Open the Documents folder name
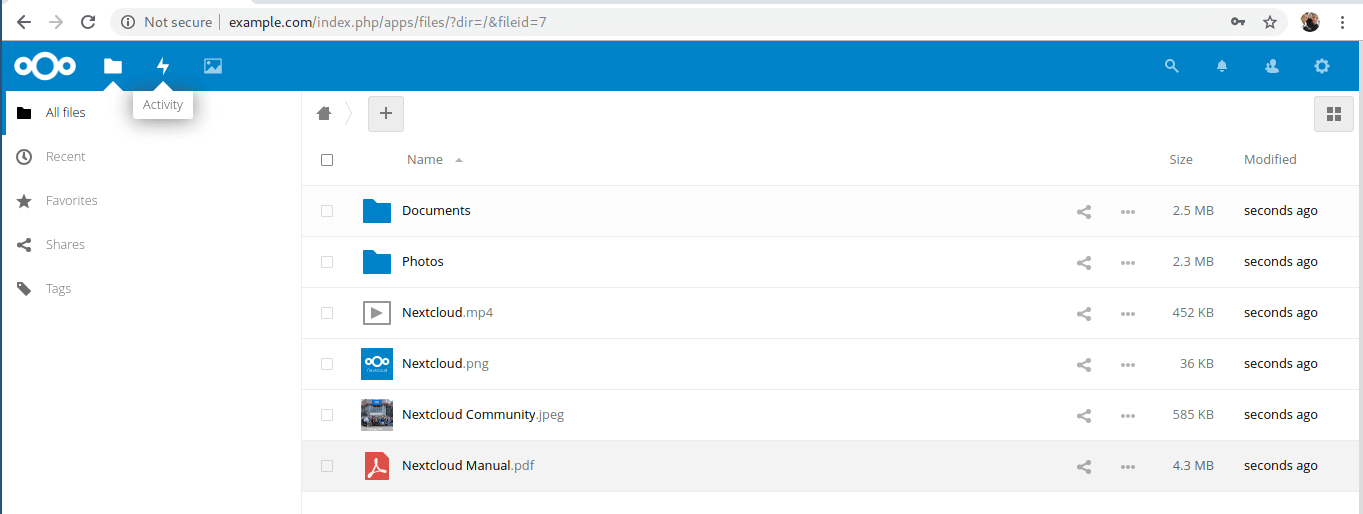The height and width of the screenshot is (514, 1363). [436, 211]
